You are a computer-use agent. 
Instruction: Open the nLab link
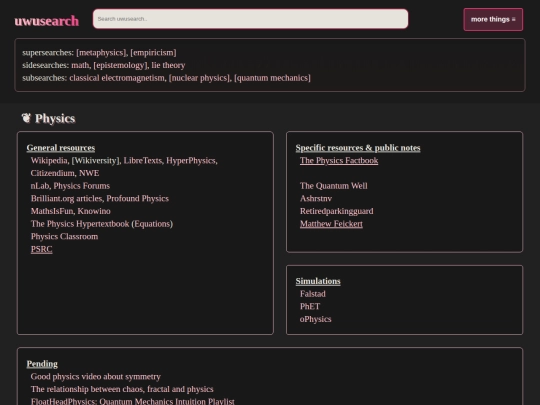40,186
